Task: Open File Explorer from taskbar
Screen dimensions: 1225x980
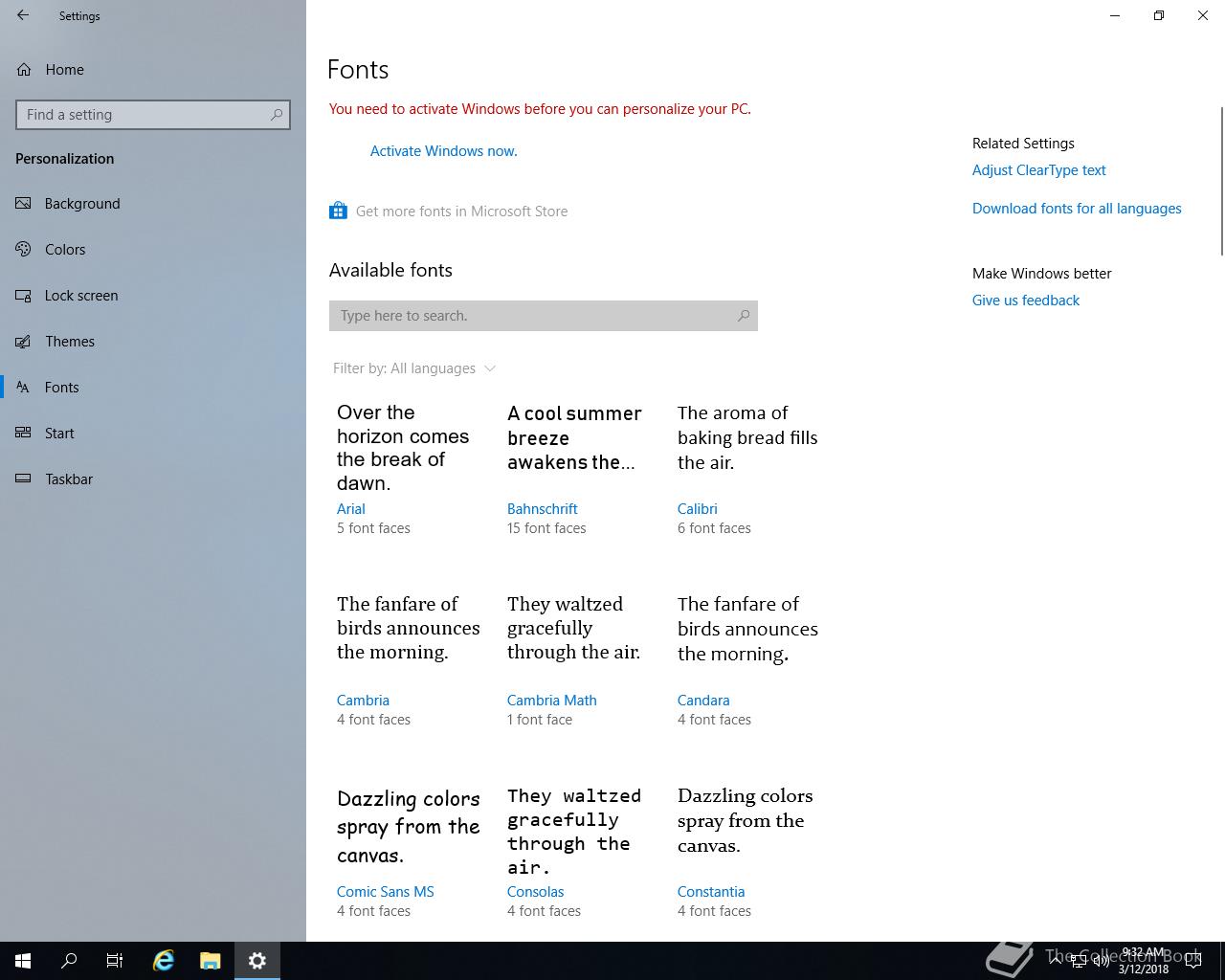Action: point(211,961)
